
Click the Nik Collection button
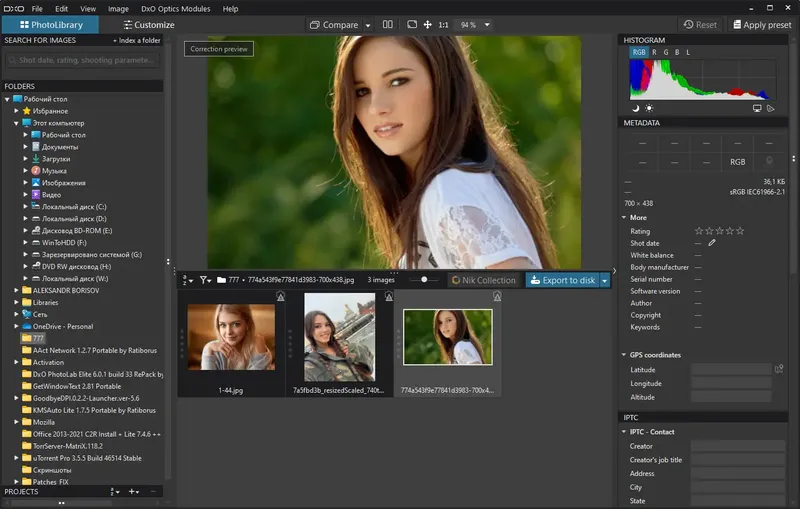[x=483, y=281]
